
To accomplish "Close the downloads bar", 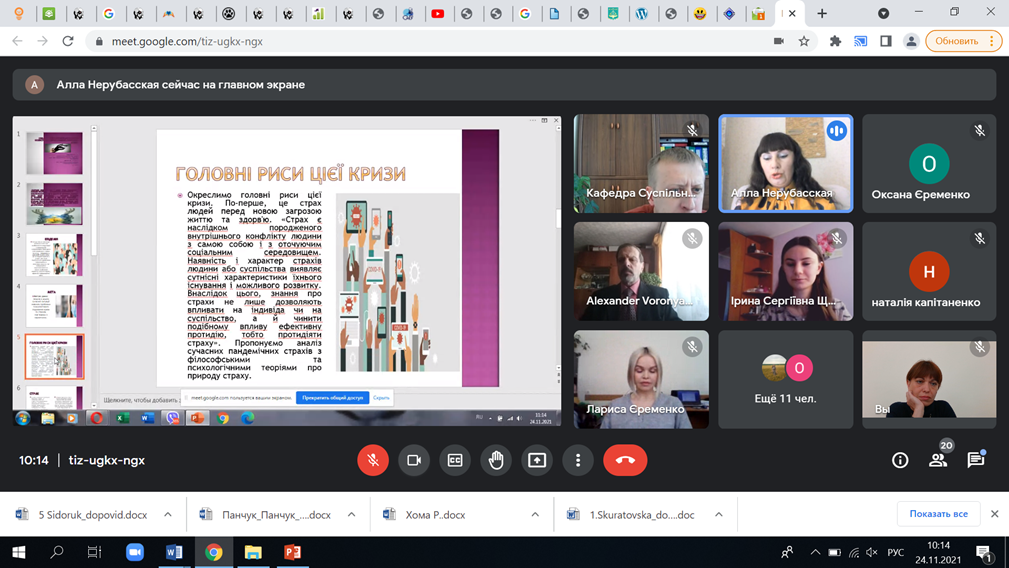I will tap(994, 514).
